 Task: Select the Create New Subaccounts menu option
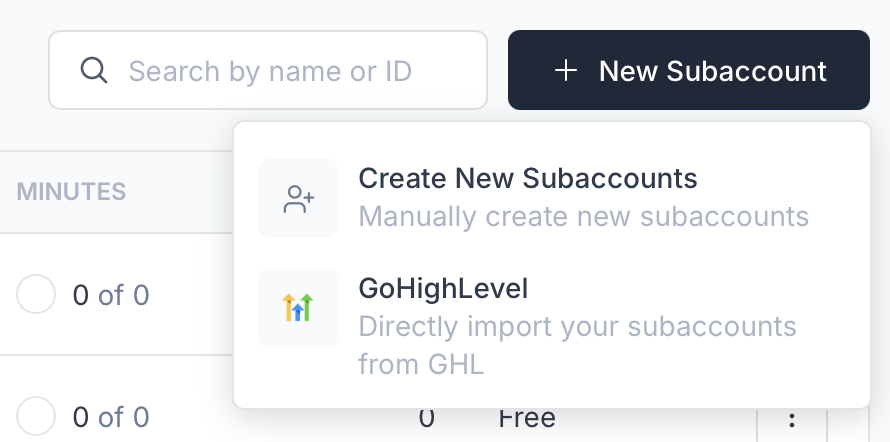click(x=527, y=179)
